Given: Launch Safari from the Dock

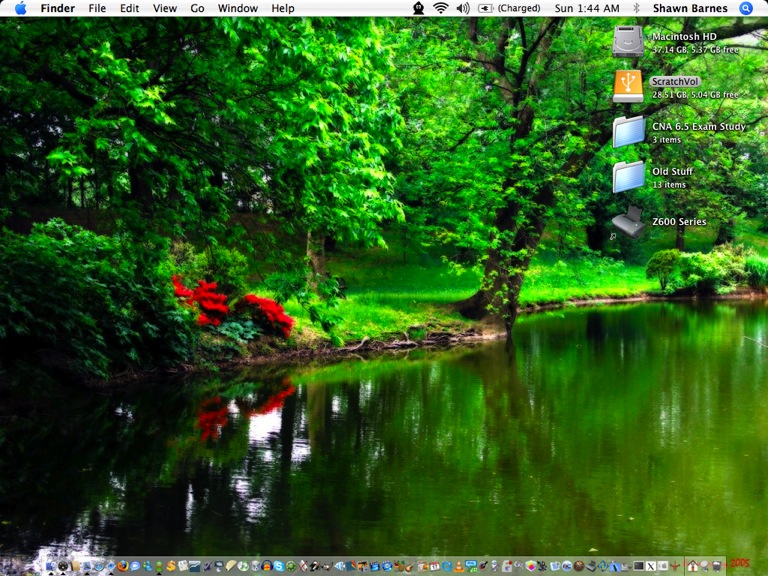Looking at the screenshot, I should (99, 566).
